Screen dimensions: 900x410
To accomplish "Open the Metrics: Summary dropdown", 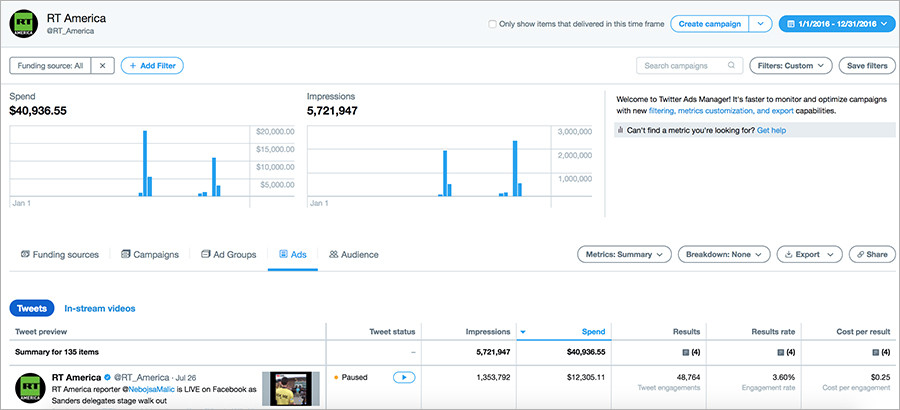I will pos(624,254).
